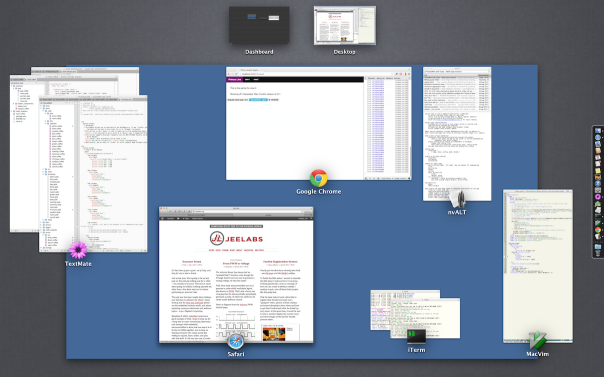Viewport: 604px width, 377px height.
Task: Switch to the Dashboard space thumbnail
Action: (x=259, y=25)
